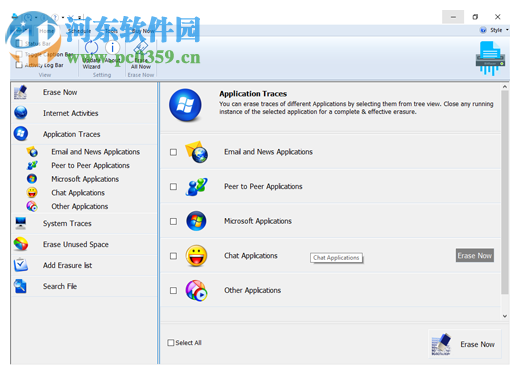Click the Application Traces header Windows orb
Screen dimensions: 527x371
click(x=186, y=105)
